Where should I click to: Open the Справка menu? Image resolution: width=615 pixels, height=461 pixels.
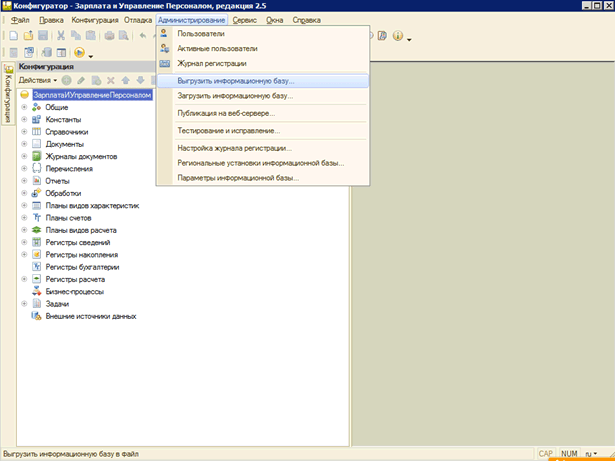pos(306,20)
